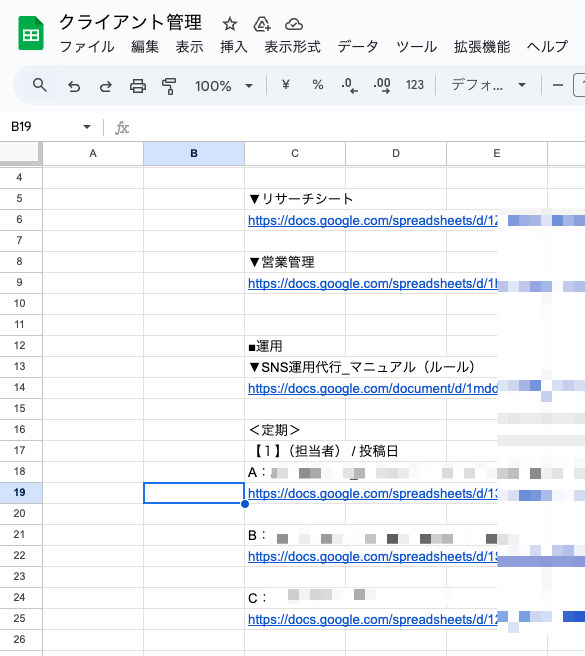Viewport: 585px width, 656px height.
Task: Open the spreadsheet link in row 19
Action: pos(373,494)
